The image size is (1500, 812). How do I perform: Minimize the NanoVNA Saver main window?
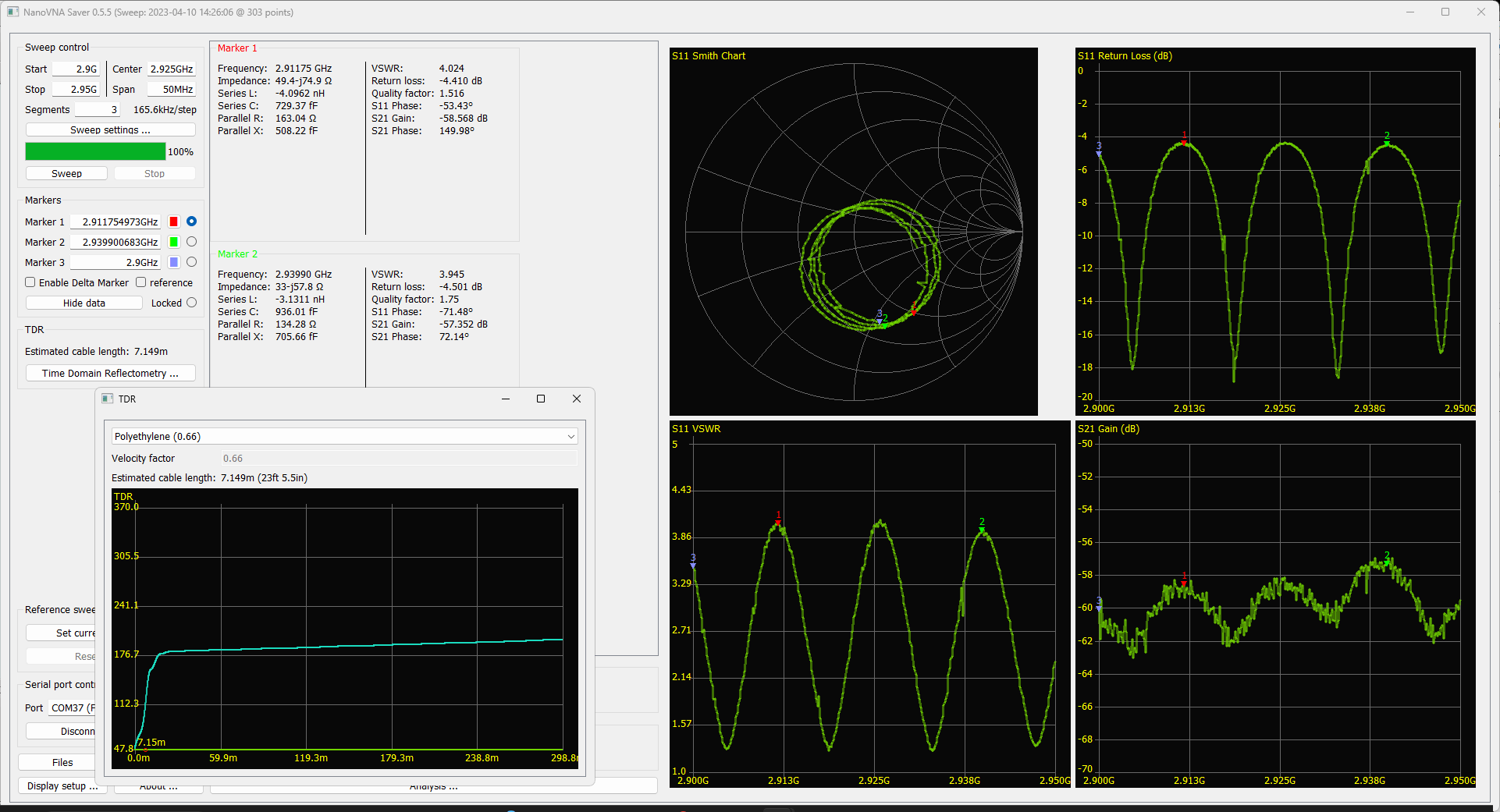(x=1410, y=12)
